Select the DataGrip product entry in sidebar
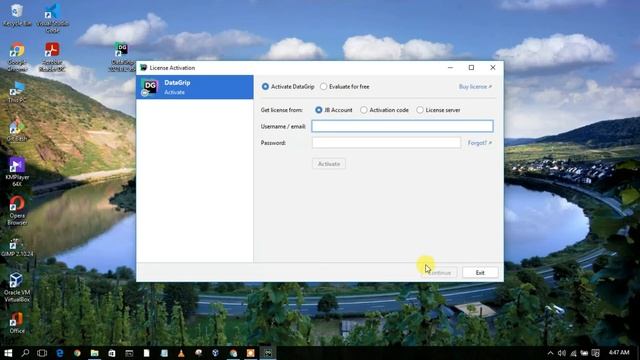 [x=195, y=87]
